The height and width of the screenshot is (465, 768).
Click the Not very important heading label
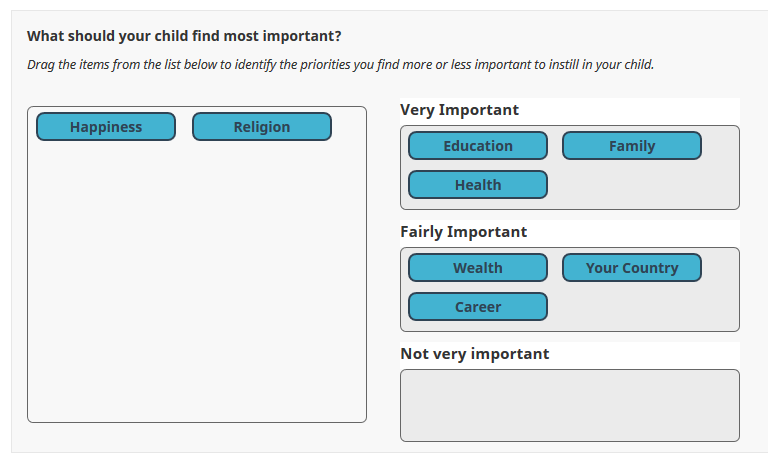pyautogui.click(x=475, y=354)
